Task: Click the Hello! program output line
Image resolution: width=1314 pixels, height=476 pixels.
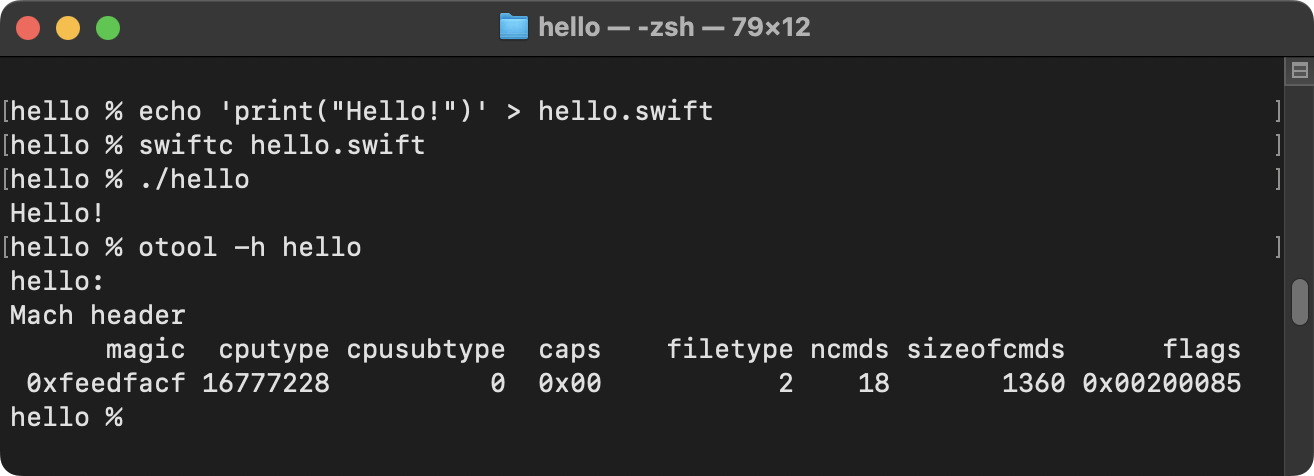Action: [57, 213]
